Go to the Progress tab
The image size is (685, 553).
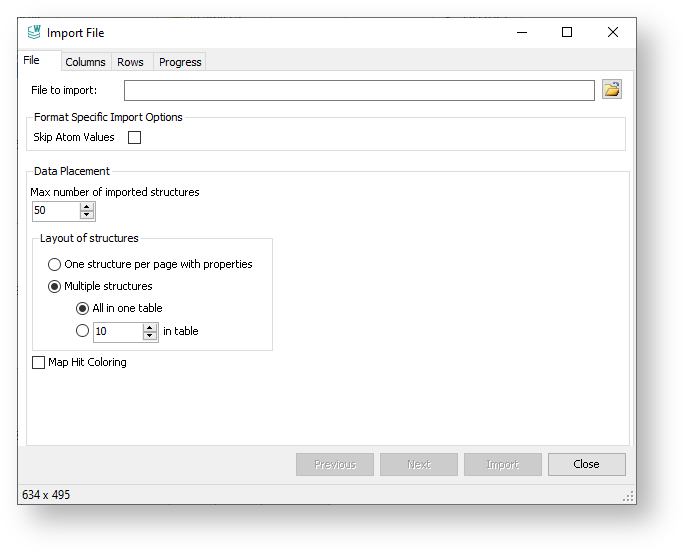180,62
